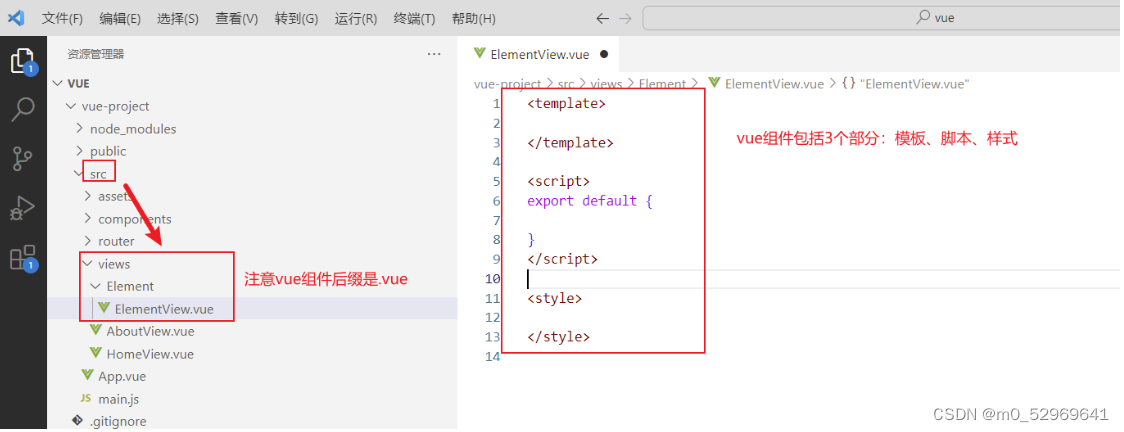
Task: Open the 选择(S) menu
Action: point(178,19)
